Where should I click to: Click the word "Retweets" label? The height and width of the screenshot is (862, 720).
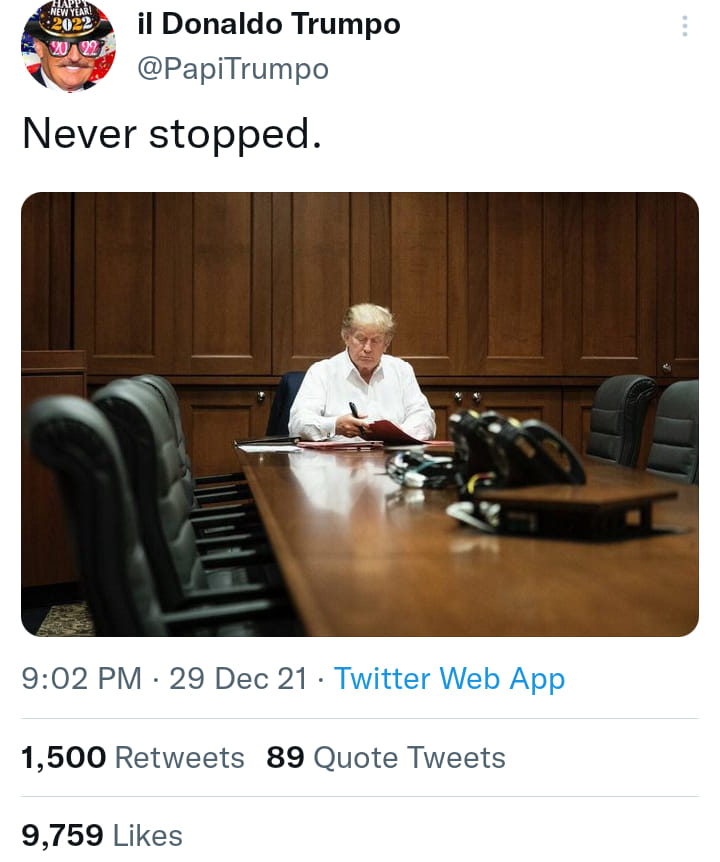pyautogui.click(x=180, y=758)
